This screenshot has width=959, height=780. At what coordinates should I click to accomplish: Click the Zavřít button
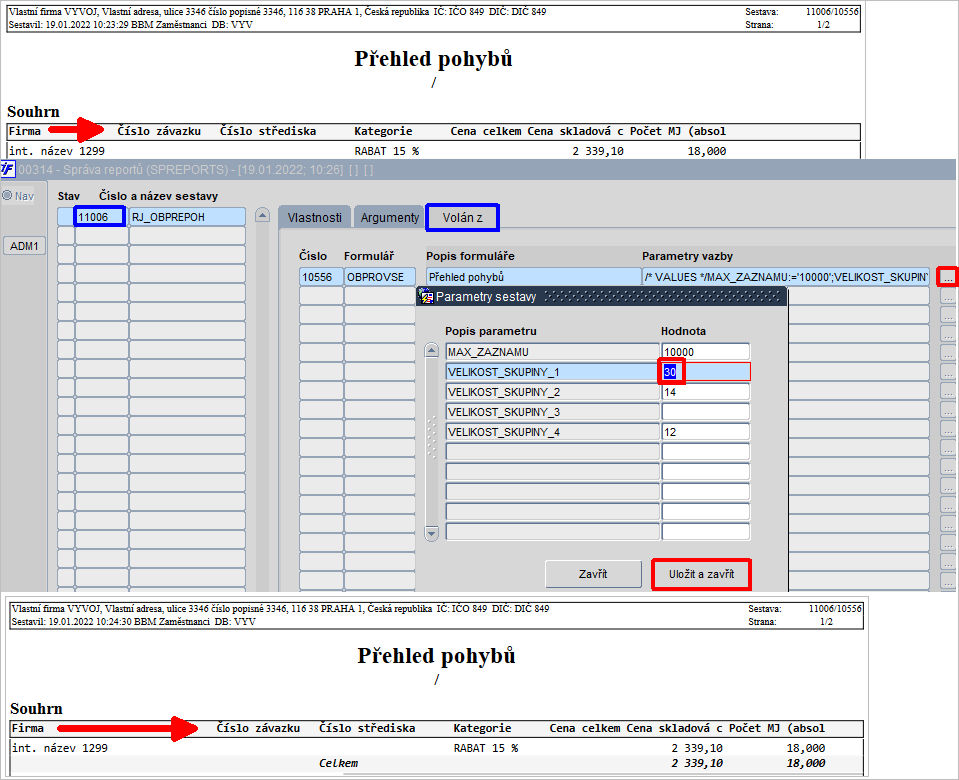593,574
